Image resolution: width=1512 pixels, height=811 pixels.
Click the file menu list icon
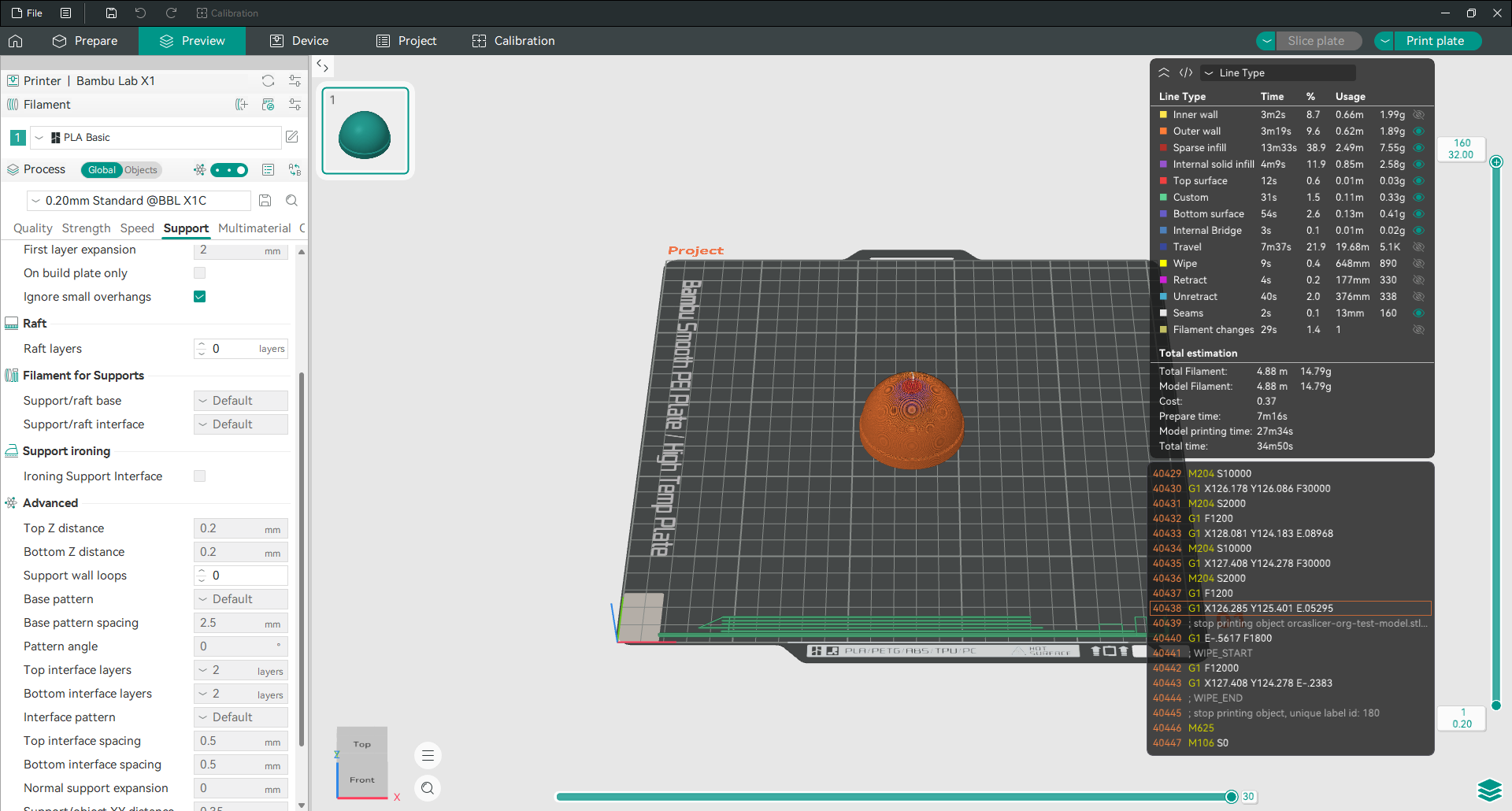(x=66, y=13)
